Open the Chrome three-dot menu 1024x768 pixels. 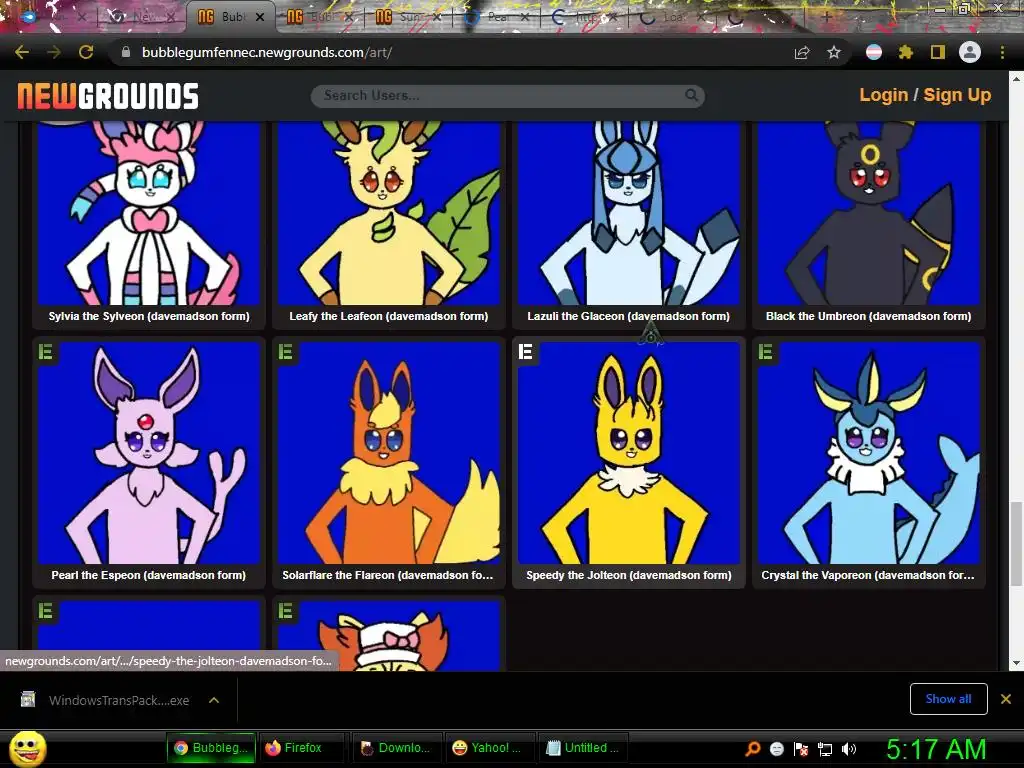click(1002, 52)
